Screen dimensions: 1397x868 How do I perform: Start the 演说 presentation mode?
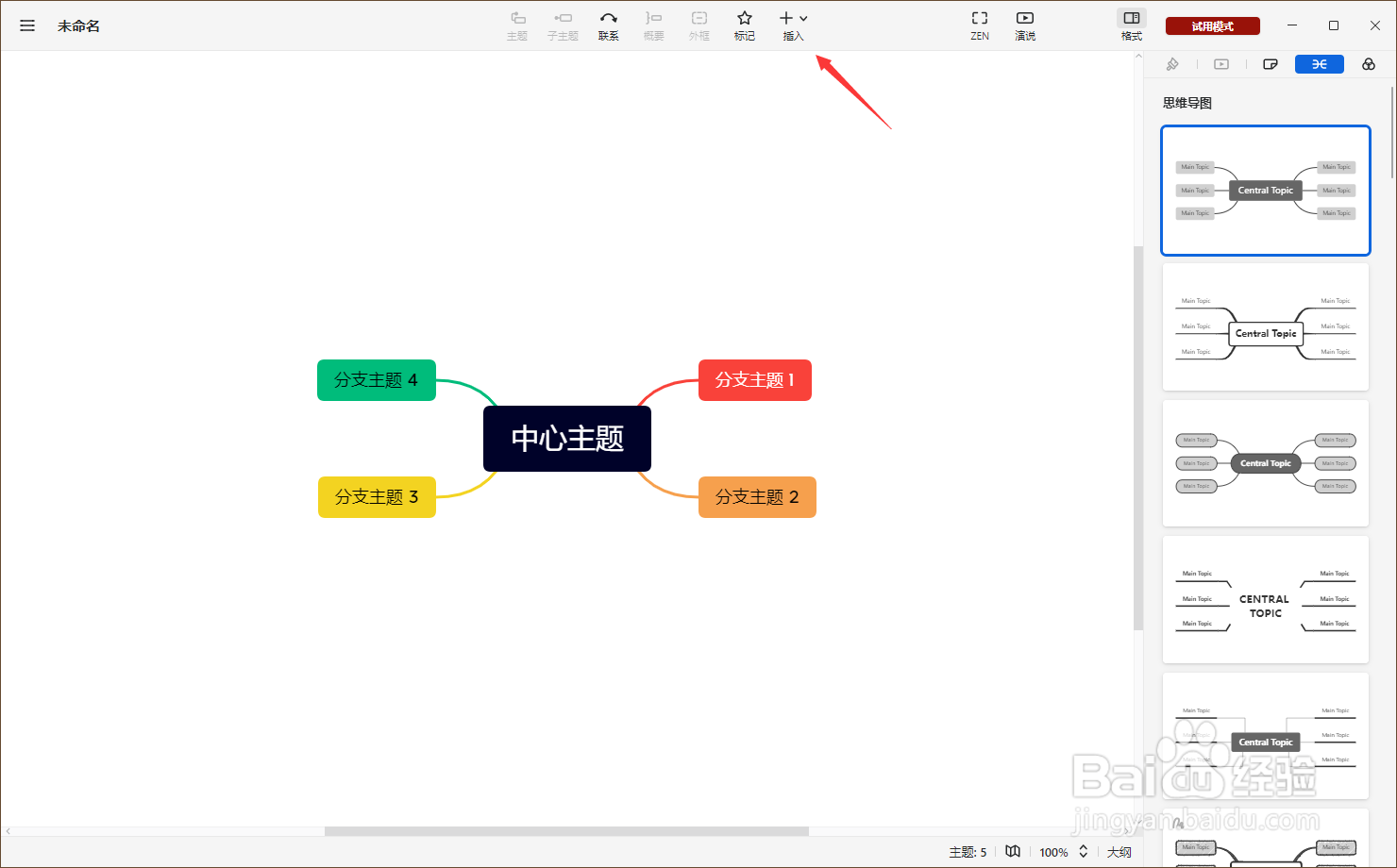(1024, 25)
